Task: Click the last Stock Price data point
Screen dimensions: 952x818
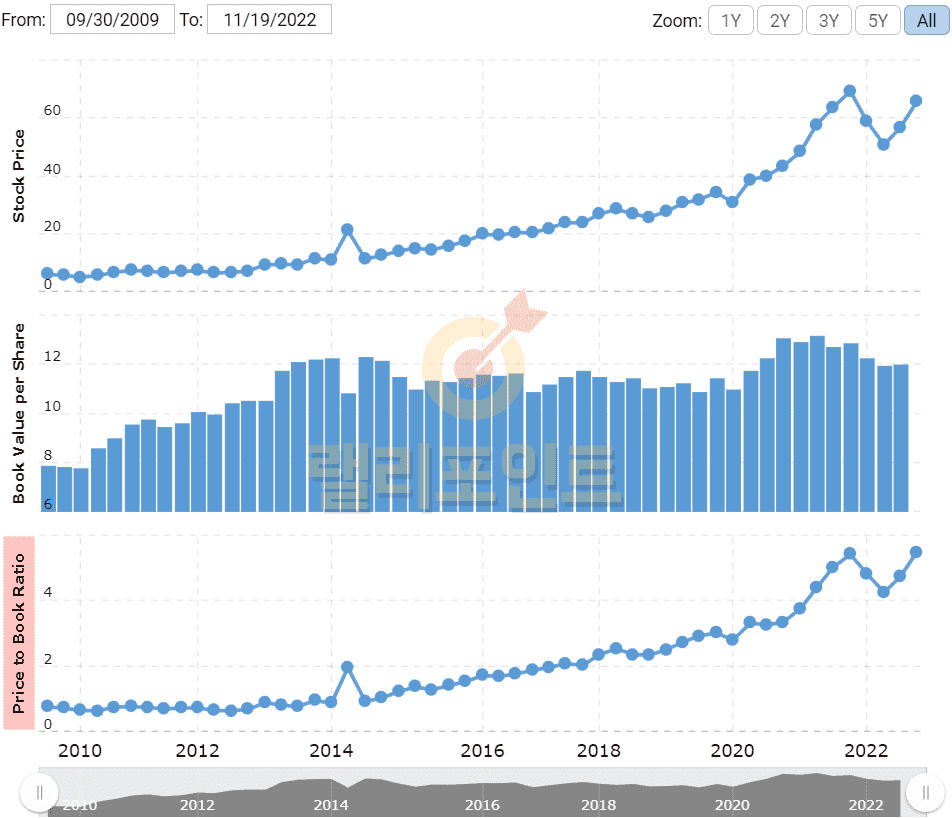Action: tap(916, 100)
